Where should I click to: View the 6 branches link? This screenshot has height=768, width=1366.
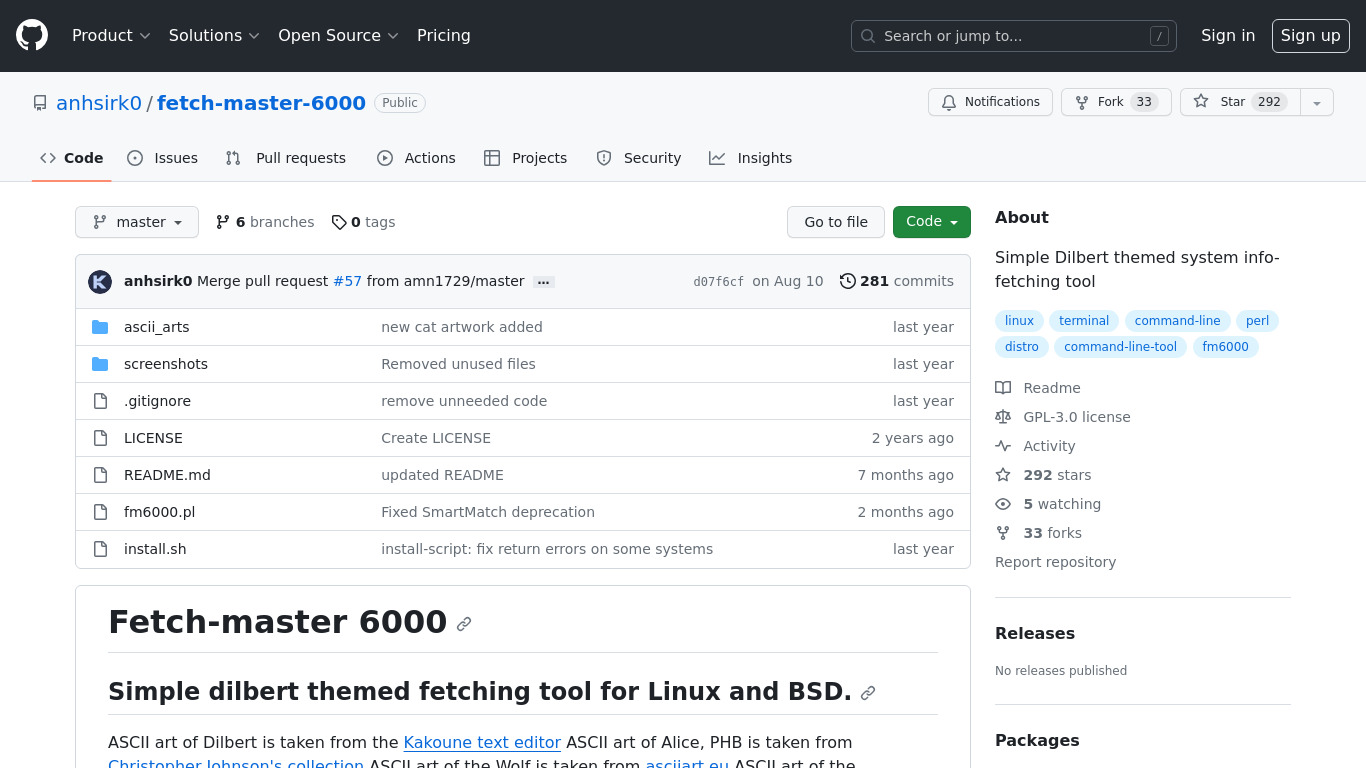265,222
